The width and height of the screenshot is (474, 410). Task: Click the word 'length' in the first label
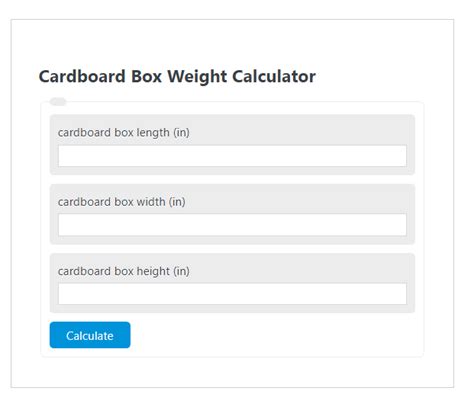click(x=153, y=133)
